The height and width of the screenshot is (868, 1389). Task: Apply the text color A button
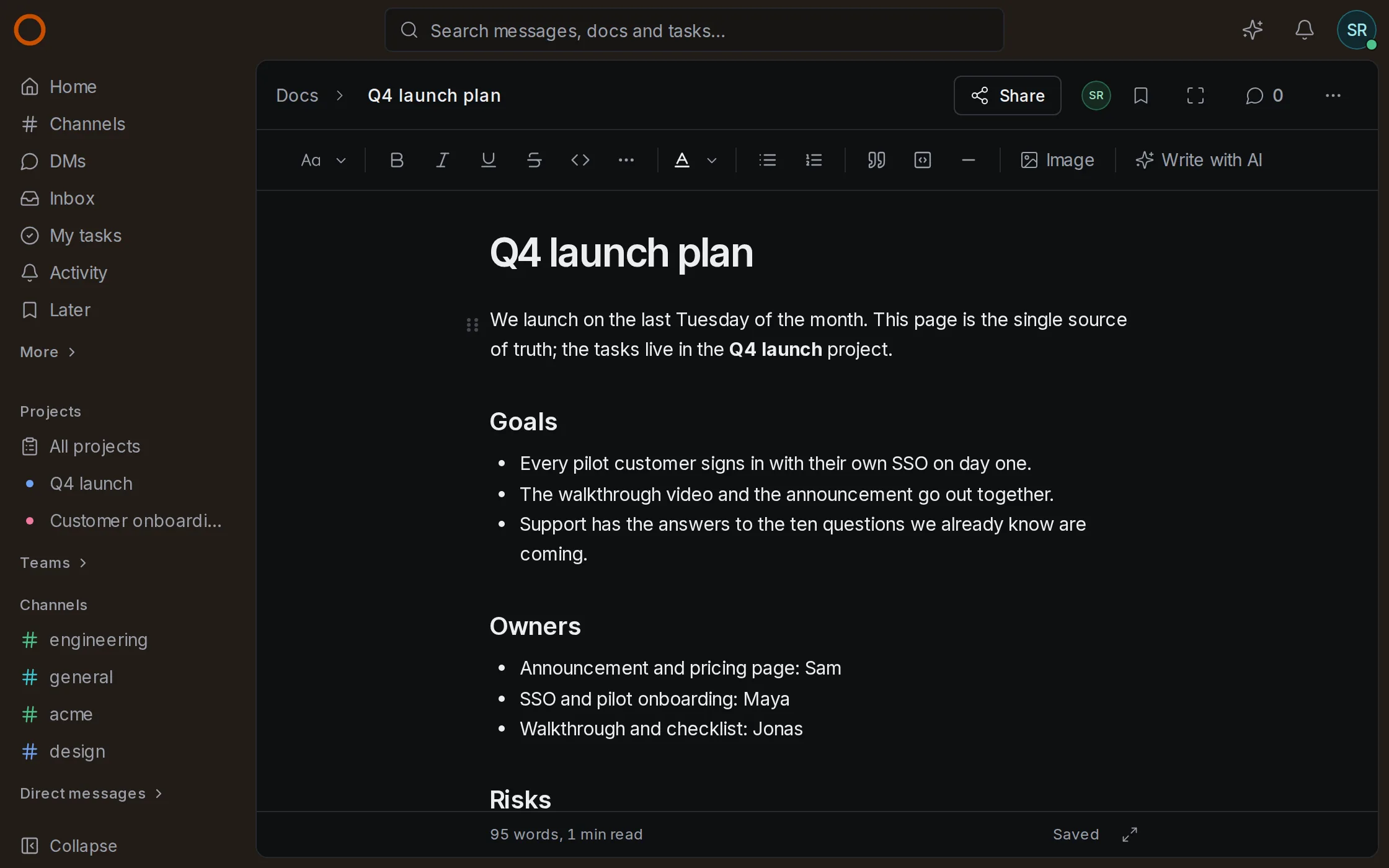682,160
